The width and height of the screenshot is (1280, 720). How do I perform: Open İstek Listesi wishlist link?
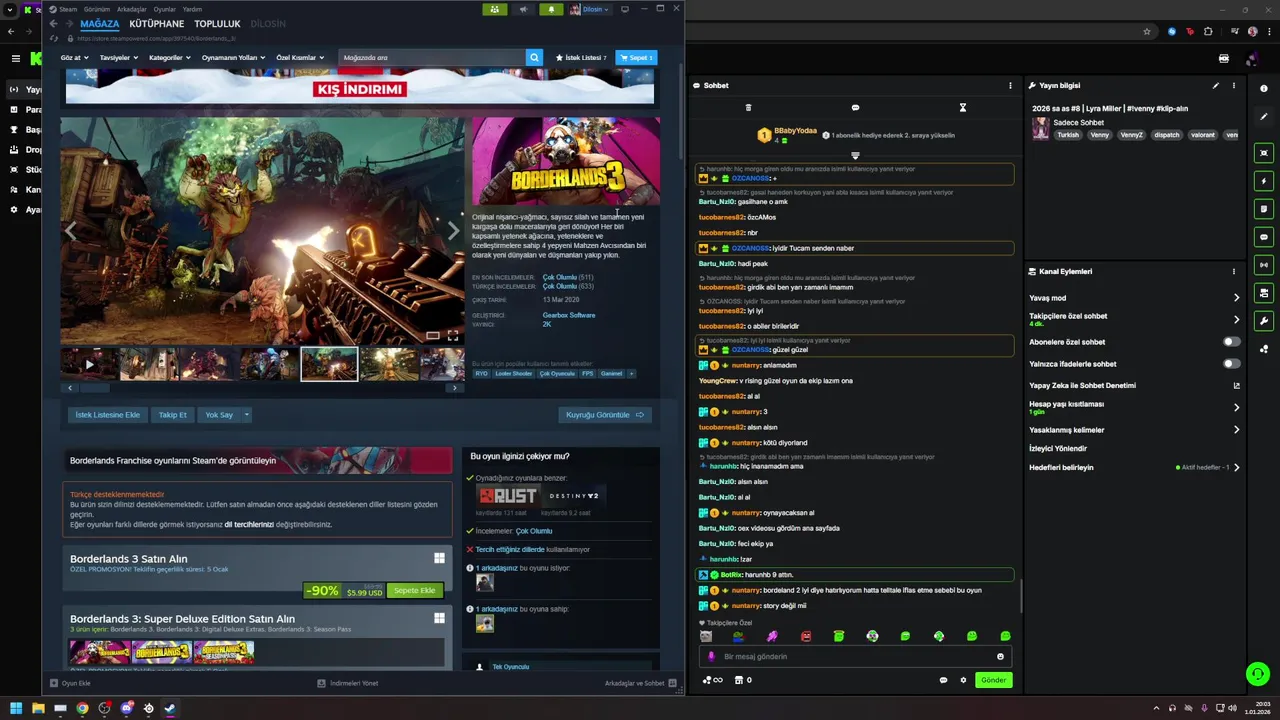[x=581, y=58]
